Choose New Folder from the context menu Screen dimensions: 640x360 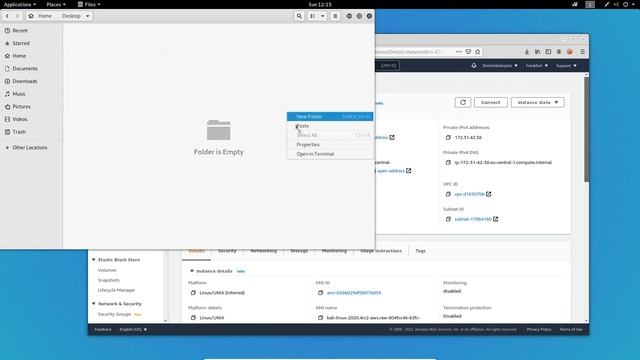click(330, 117)
